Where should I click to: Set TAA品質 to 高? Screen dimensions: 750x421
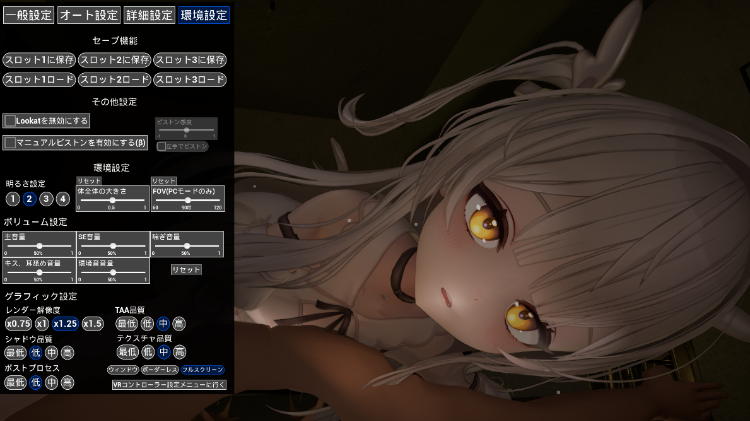click(x=179, y=324)
